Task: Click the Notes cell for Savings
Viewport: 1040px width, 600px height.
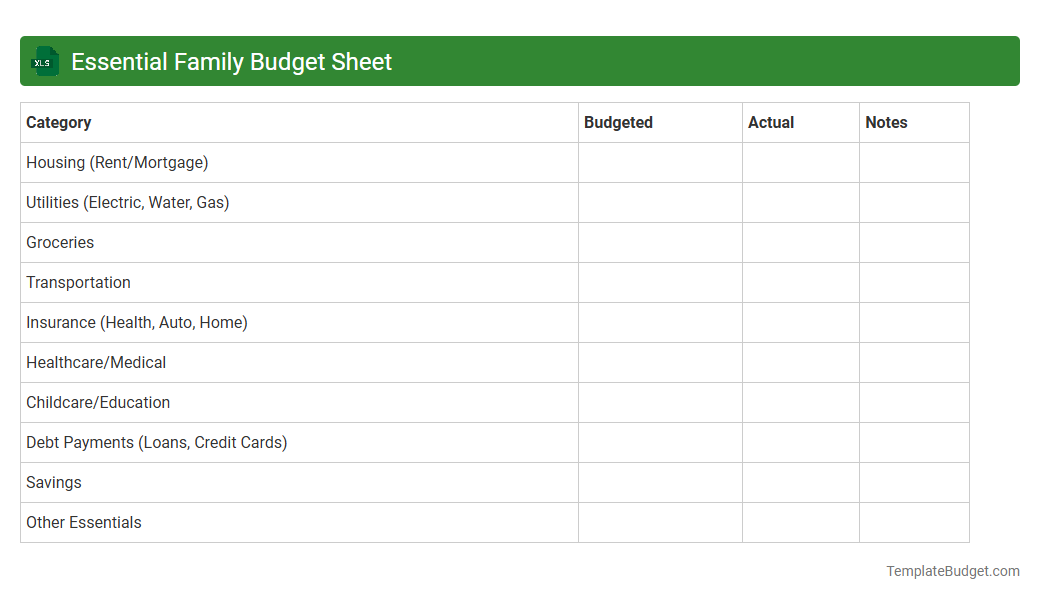Action: [914, 482]
